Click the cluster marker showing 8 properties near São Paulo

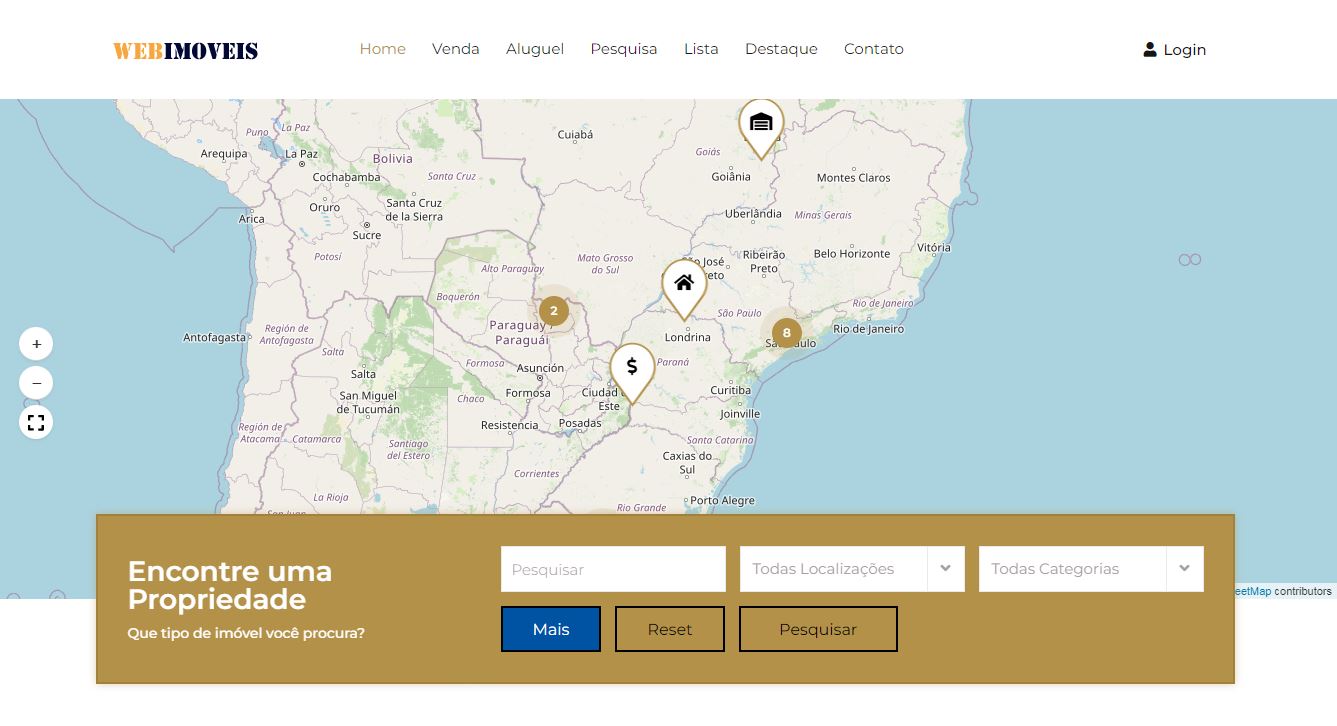(786, 332)
